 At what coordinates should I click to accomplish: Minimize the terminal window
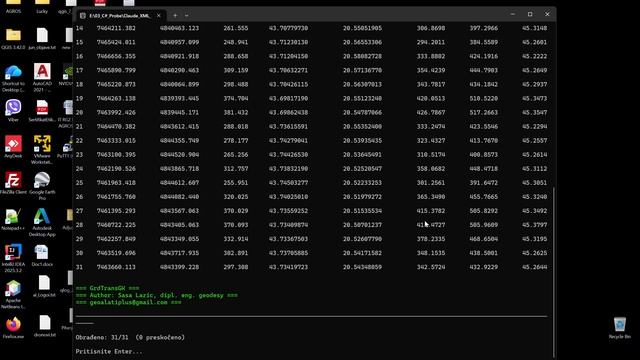pos(513,14)
